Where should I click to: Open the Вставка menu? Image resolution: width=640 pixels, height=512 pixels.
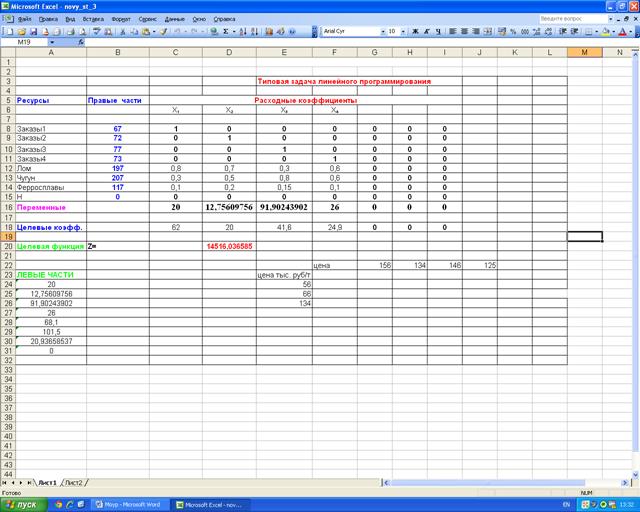click(93, 19)
